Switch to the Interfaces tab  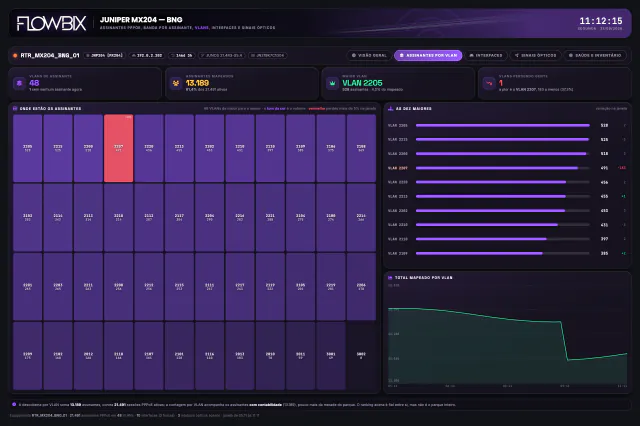coord(486,55)
